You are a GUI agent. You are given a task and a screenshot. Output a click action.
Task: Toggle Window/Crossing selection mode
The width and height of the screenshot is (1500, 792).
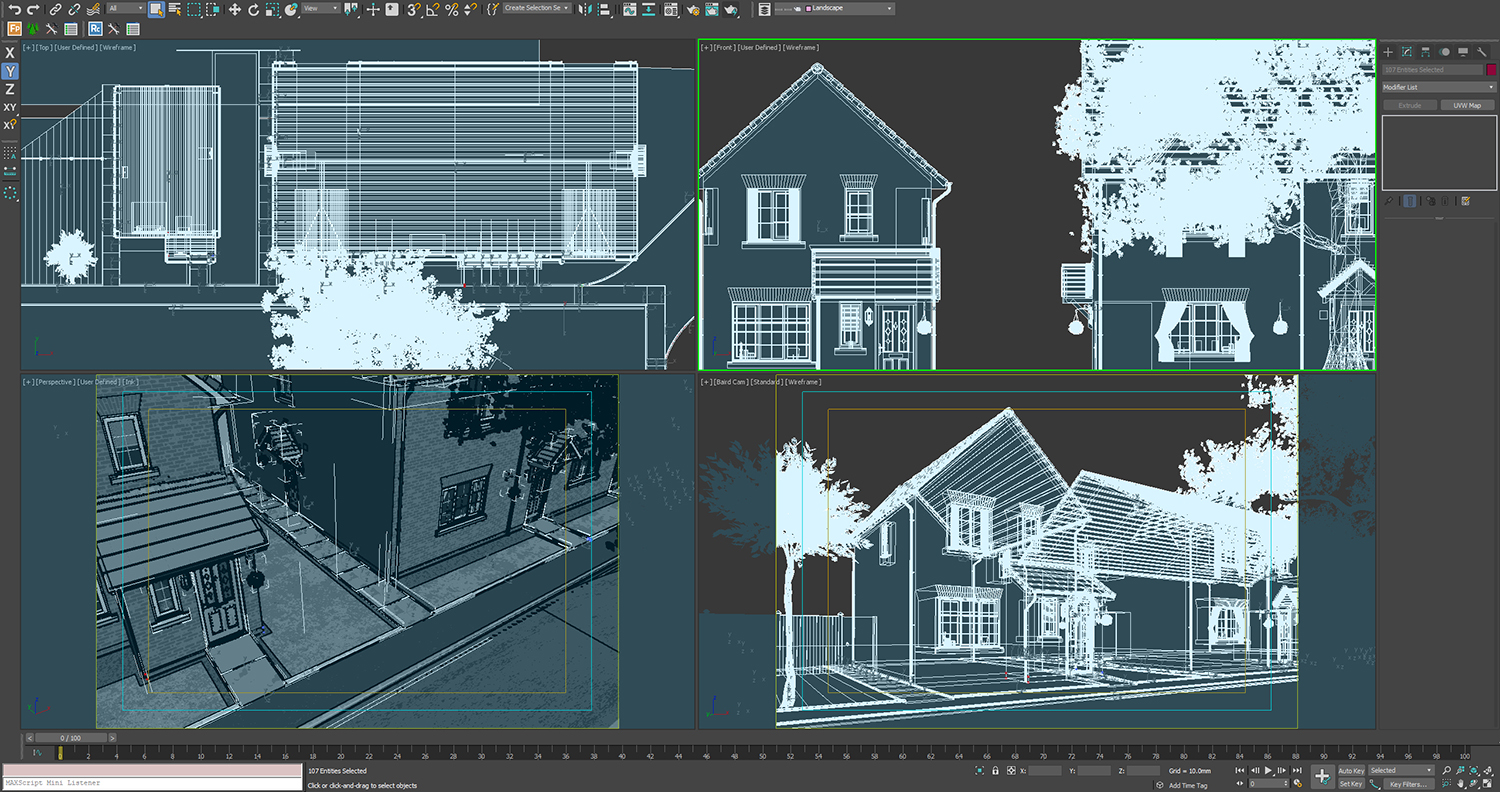pos(212,9)
